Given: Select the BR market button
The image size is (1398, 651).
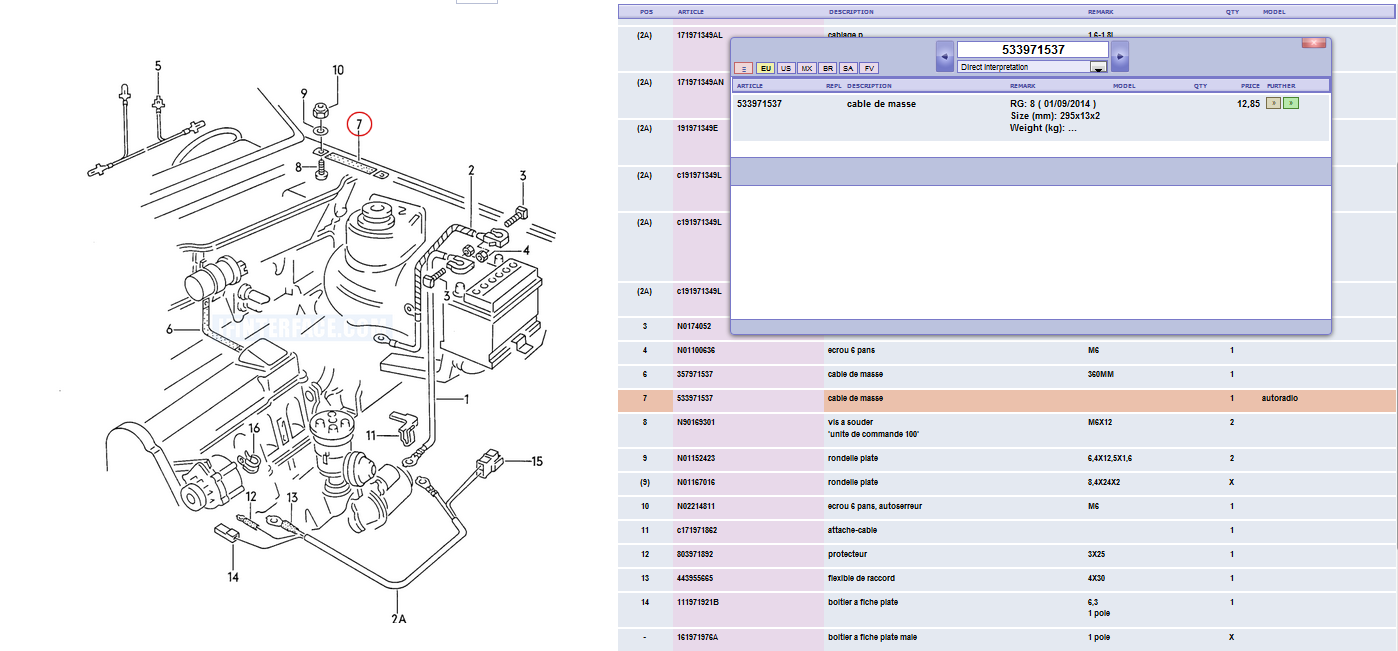Looking at the screenshot, I should 828,68.
